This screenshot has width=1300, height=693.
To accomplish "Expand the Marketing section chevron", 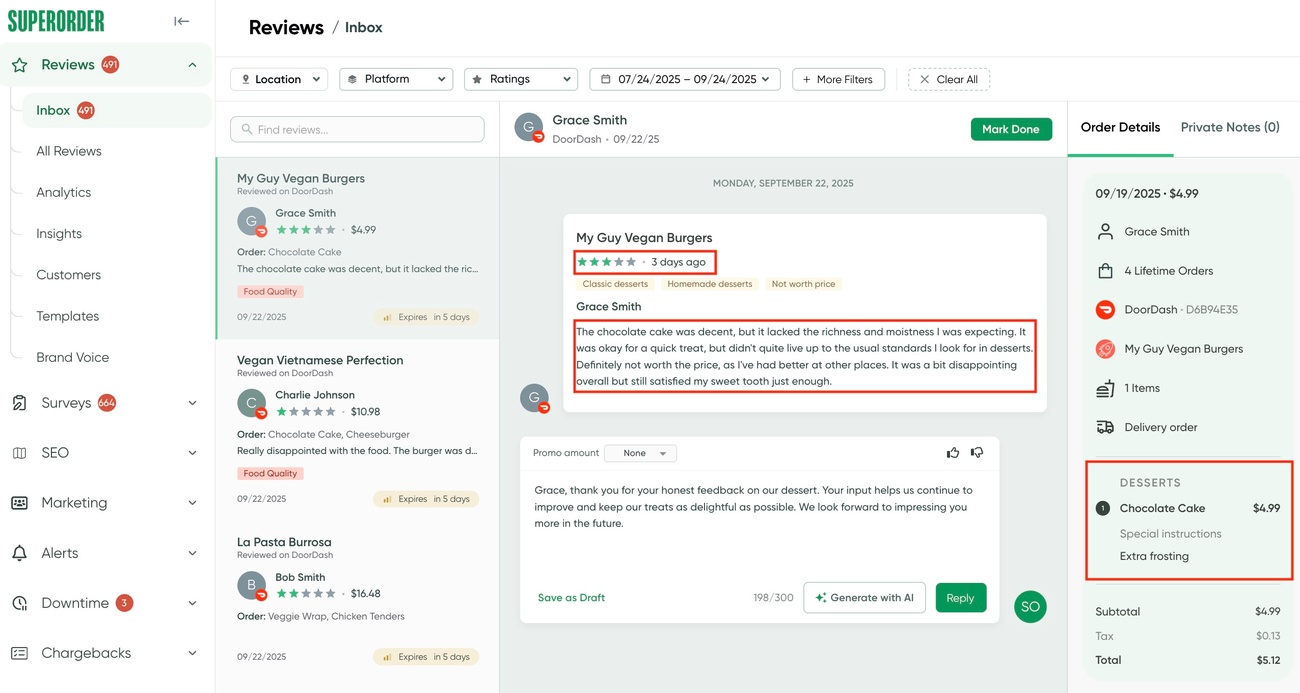I will [x=192, y=503].
